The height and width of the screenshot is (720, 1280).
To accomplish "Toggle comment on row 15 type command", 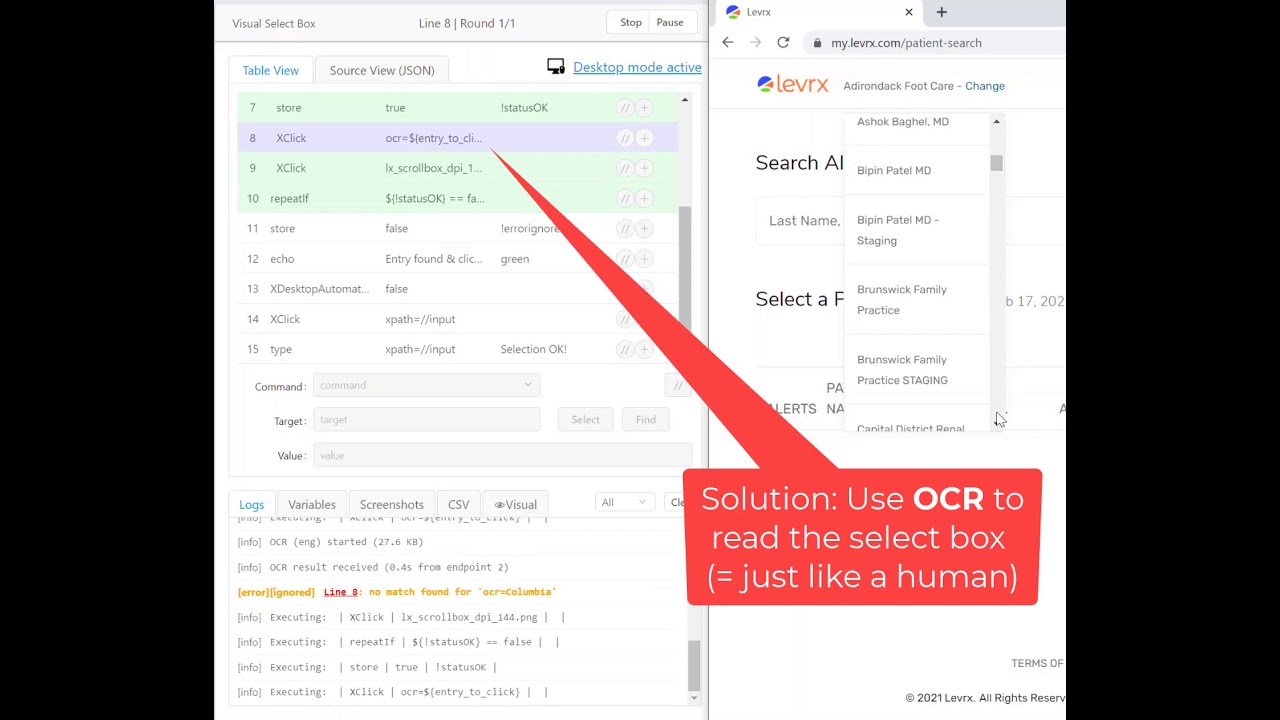I will click(x=625, y=349).
